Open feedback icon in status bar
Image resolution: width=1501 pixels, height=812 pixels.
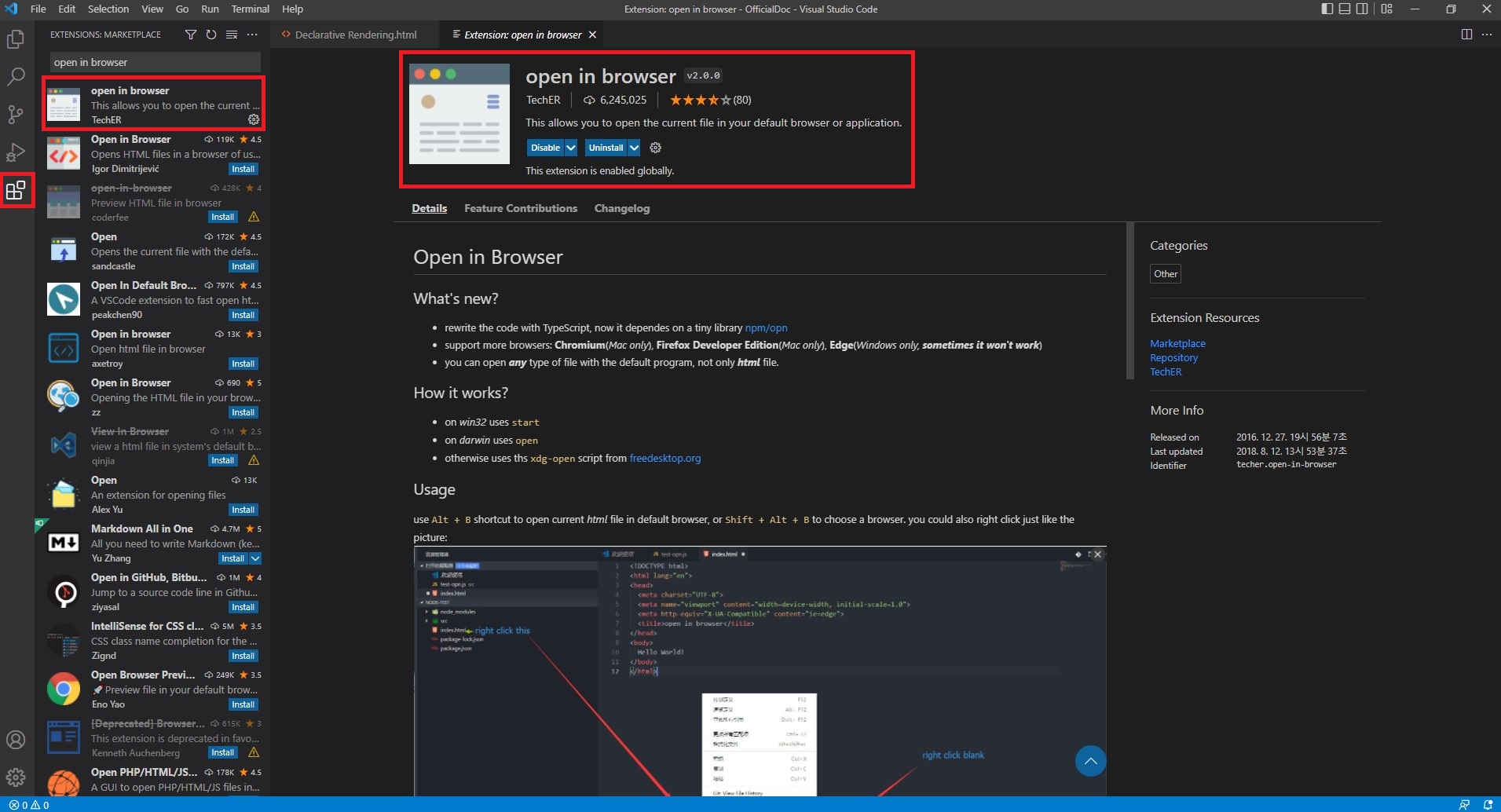(1464, 805)
